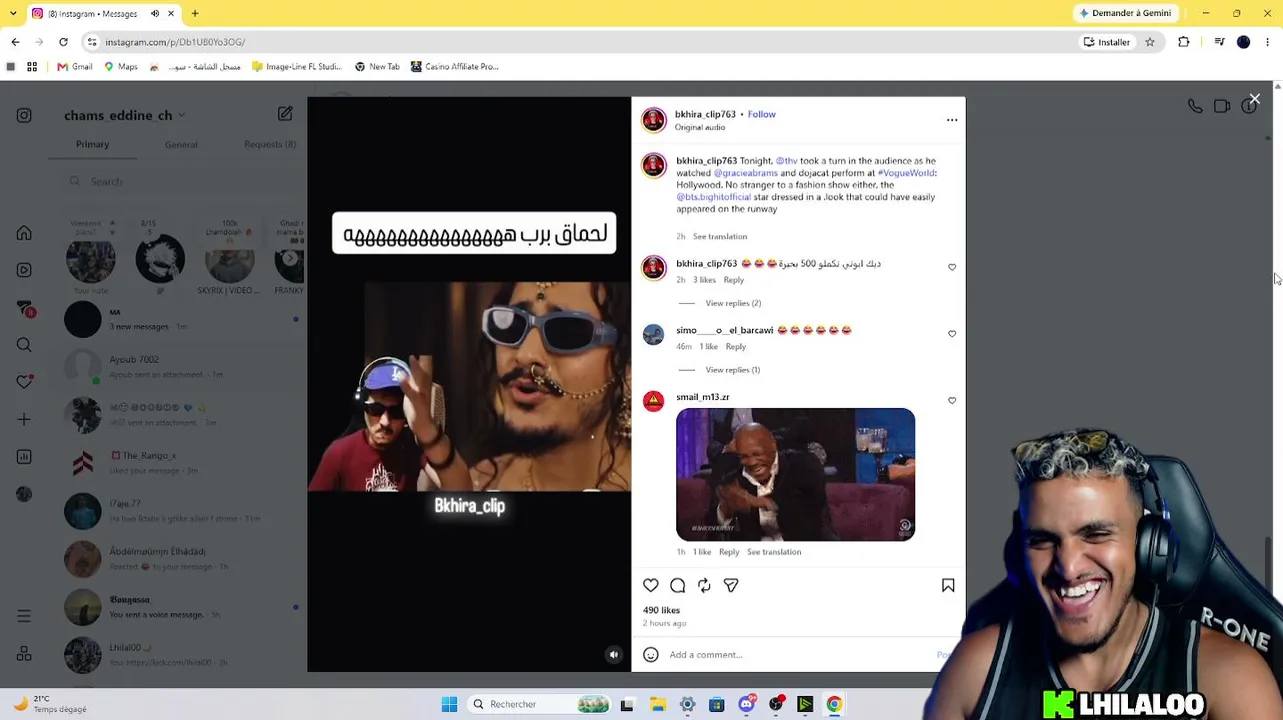Image resolution: width=1283 pixels, height=720 pixels.
Task: Reply to the simo____o__el_barcawi comment
Action: click(735, 347)
